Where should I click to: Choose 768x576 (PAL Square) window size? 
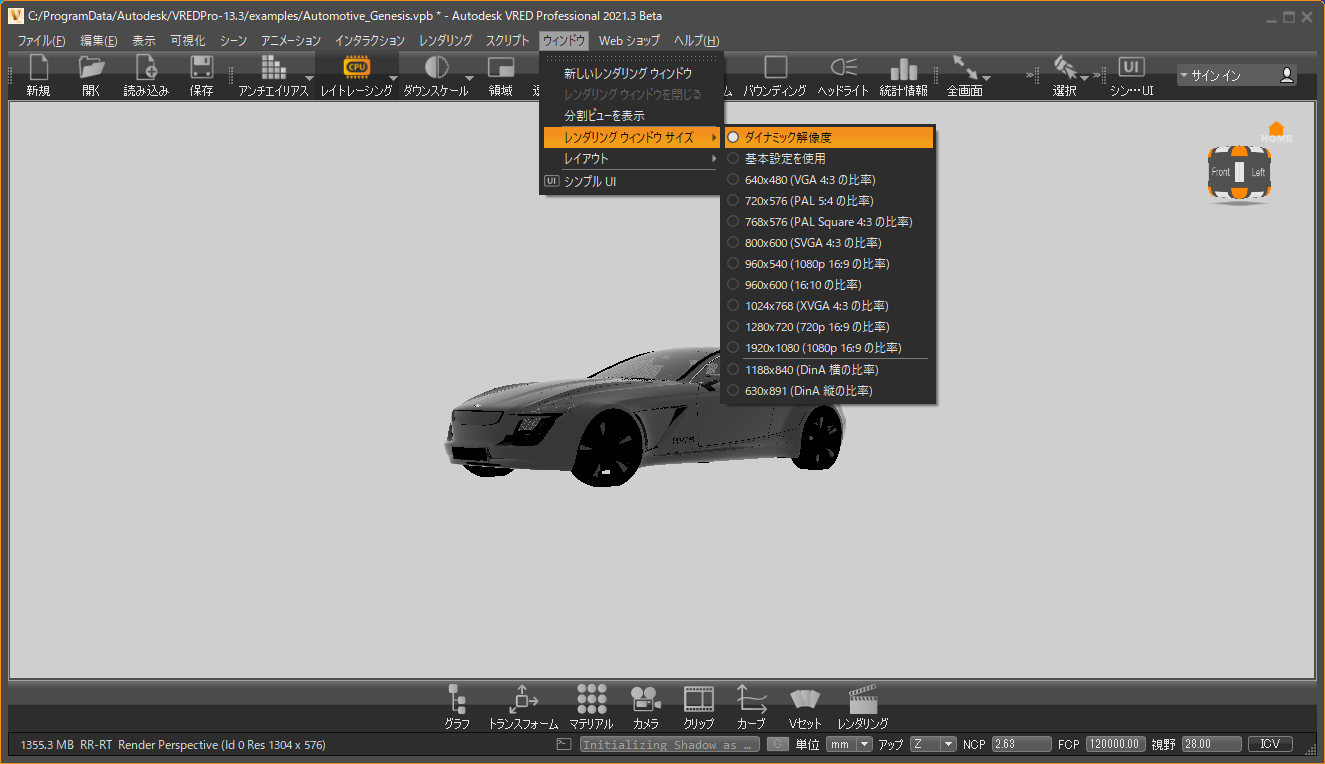pyautogui.click(x=828, y=221)
